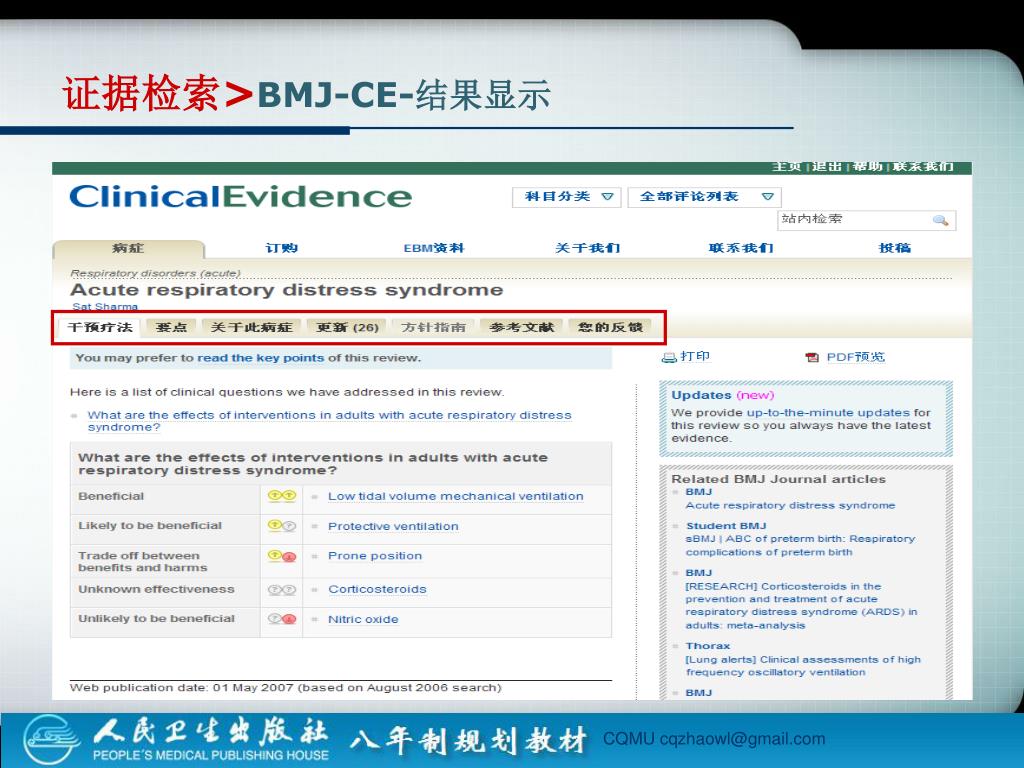Open the clinical question link about interventions

click(329, 421)
